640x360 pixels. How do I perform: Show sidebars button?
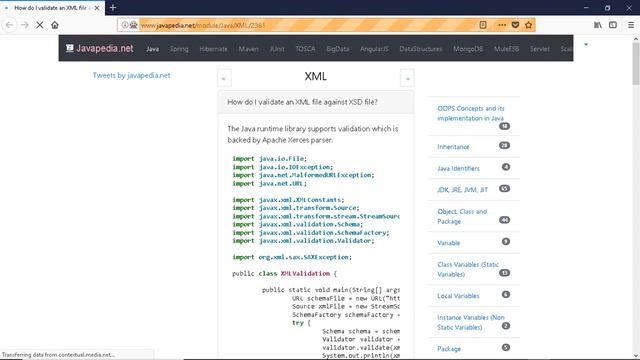click(x=613, y=25)
